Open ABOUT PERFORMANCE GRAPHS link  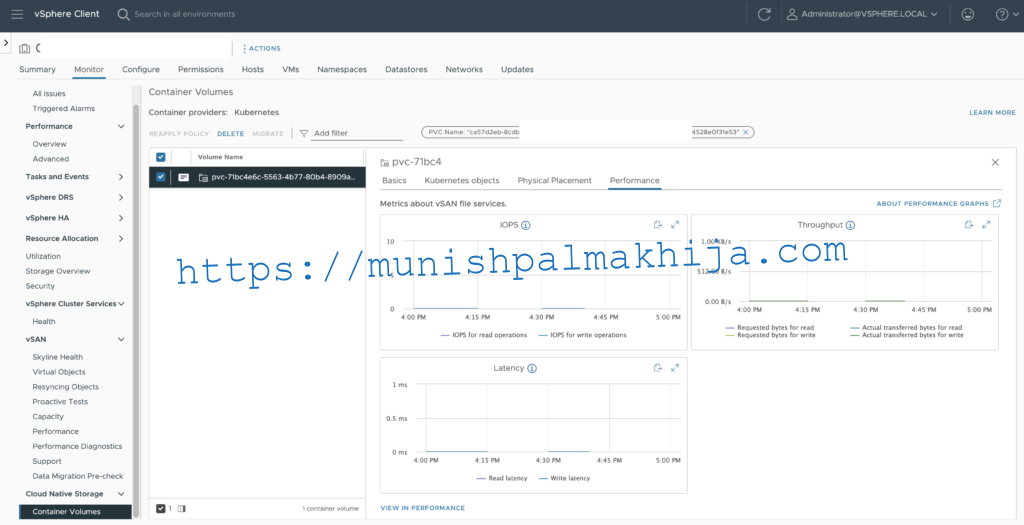point(933,204)
